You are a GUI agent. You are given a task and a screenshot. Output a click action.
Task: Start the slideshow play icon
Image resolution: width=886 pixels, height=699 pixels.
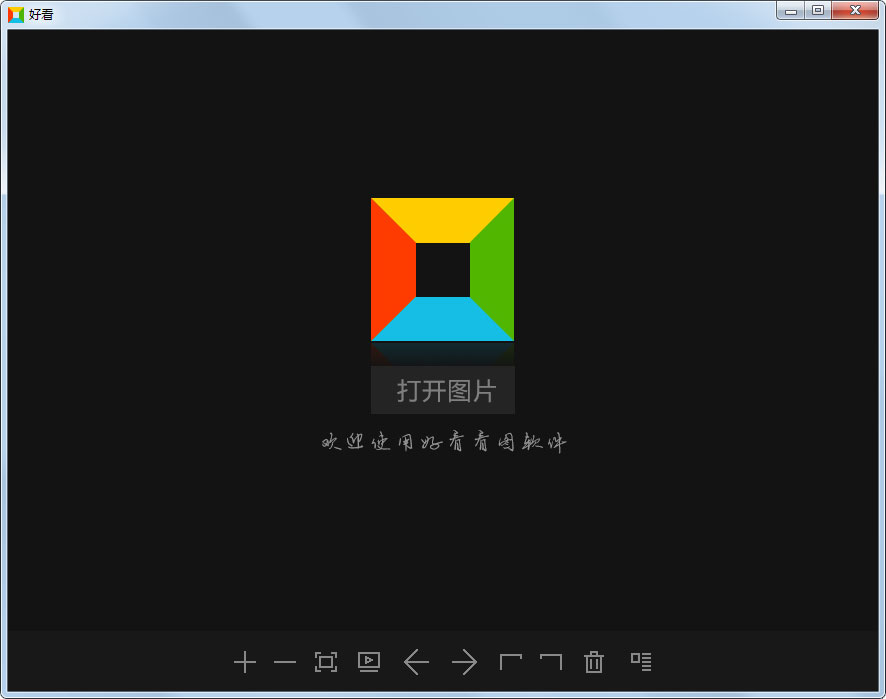(369, 662)
